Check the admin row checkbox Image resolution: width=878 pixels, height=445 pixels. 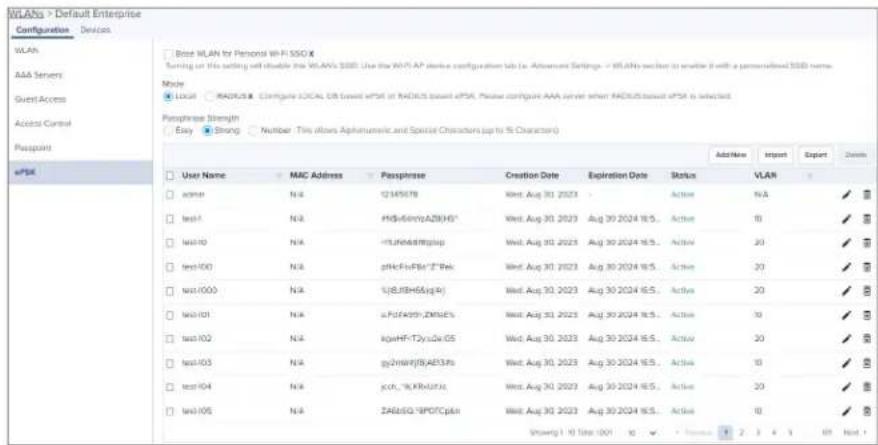click(x=169, y=194)
